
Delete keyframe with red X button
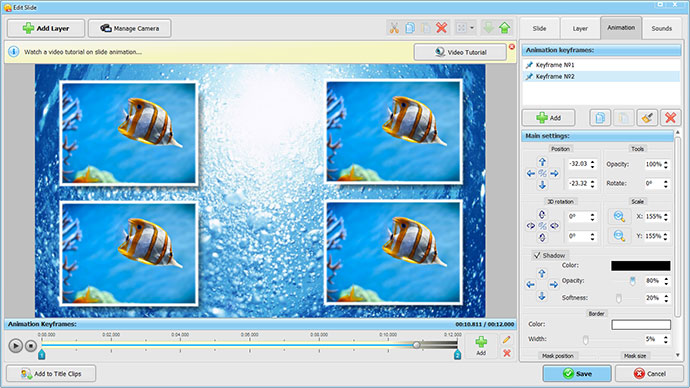tap(670, 117)
